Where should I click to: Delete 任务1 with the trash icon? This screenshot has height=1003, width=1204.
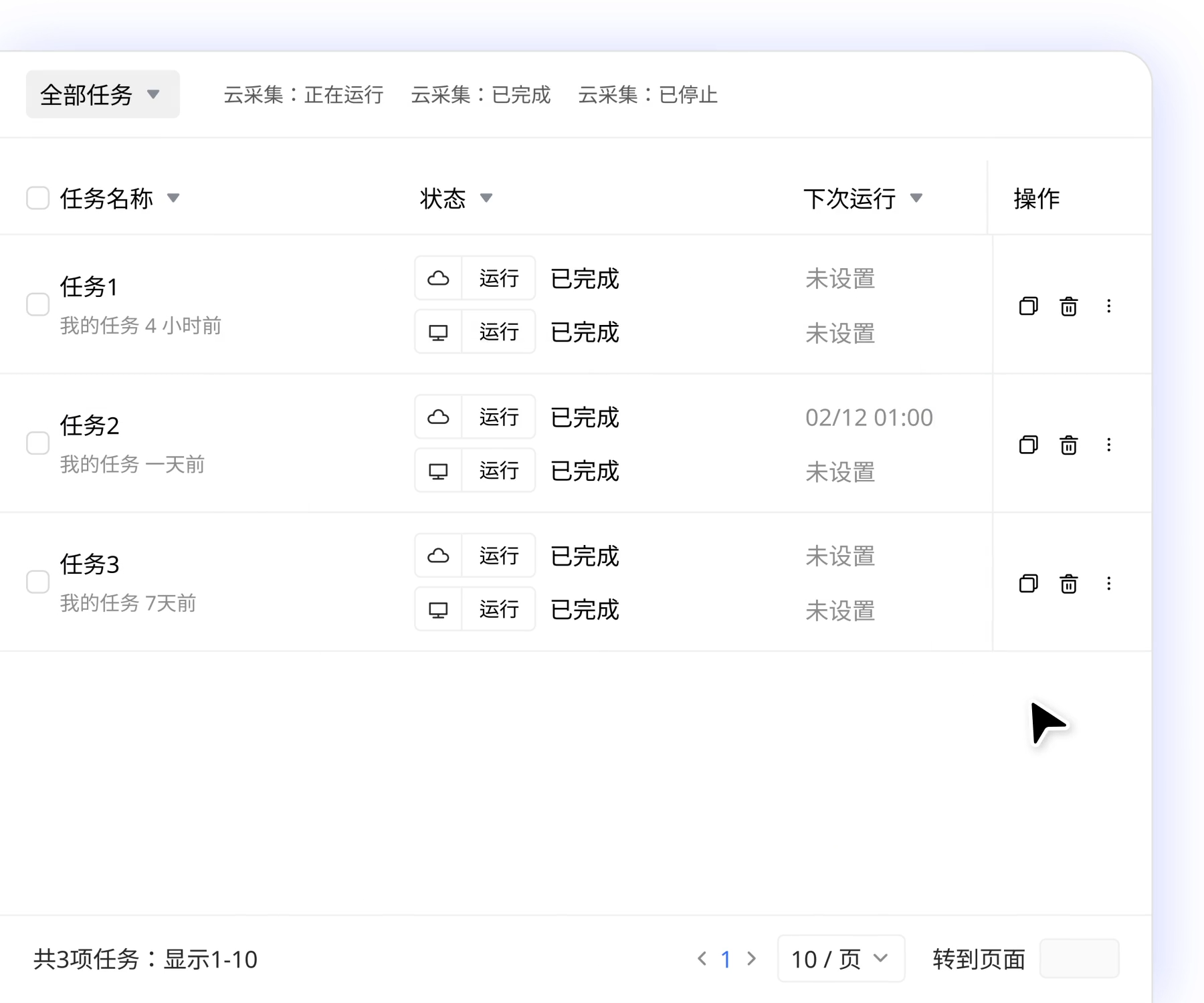[1068, 306]
